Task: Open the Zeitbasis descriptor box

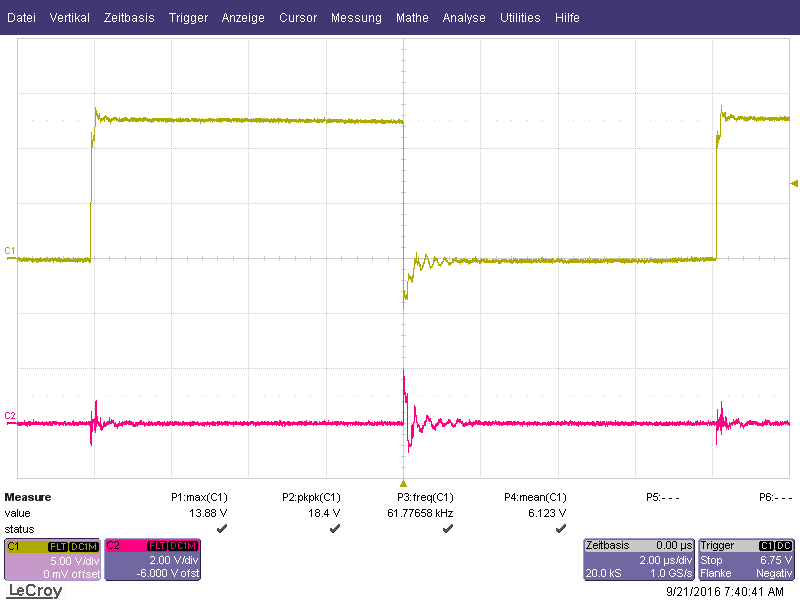Action: pyautogui.click(x=639, y=560)
